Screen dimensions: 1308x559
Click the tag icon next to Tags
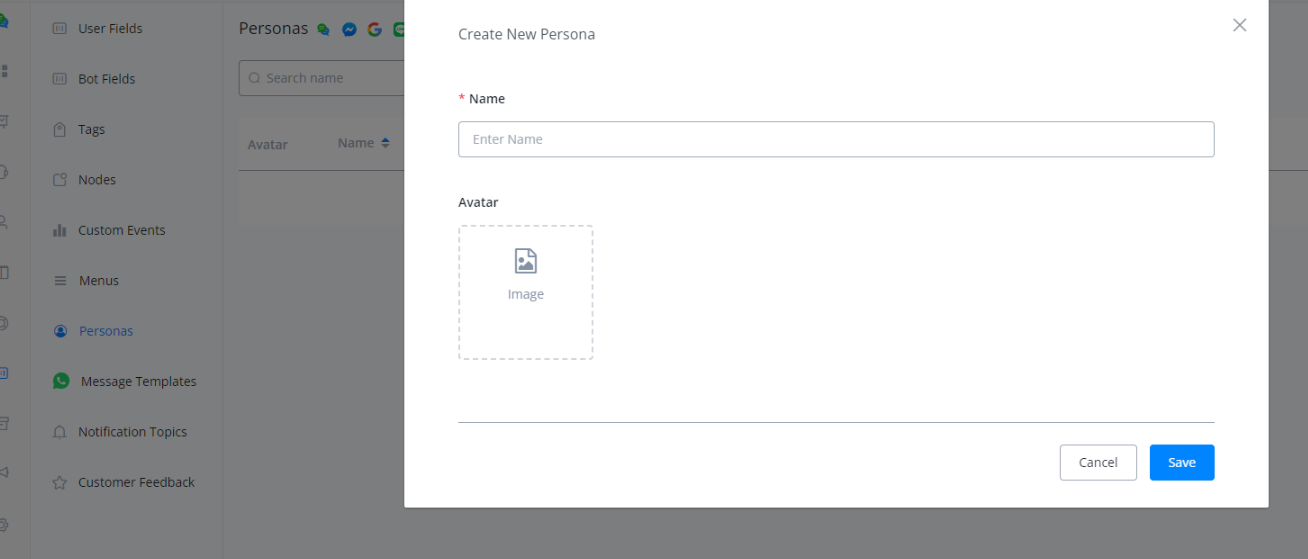coord(60,130)
